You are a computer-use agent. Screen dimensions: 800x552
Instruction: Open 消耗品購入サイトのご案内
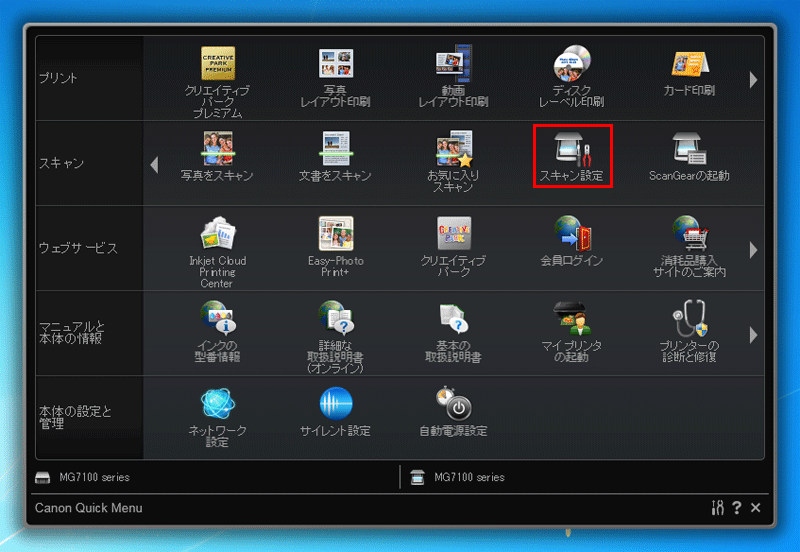click(x=689, y=246)
